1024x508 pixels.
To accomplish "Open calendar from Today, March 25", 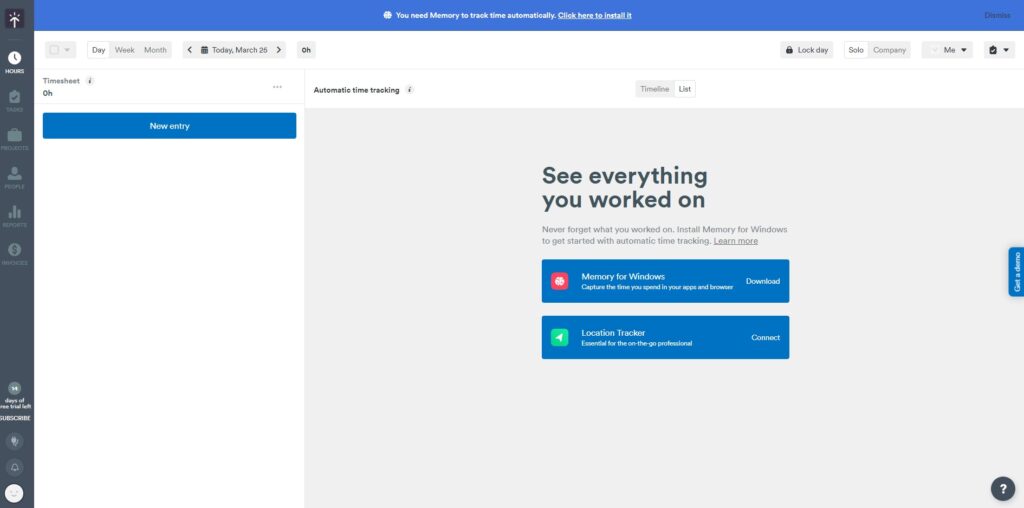I will pos(234,50).
